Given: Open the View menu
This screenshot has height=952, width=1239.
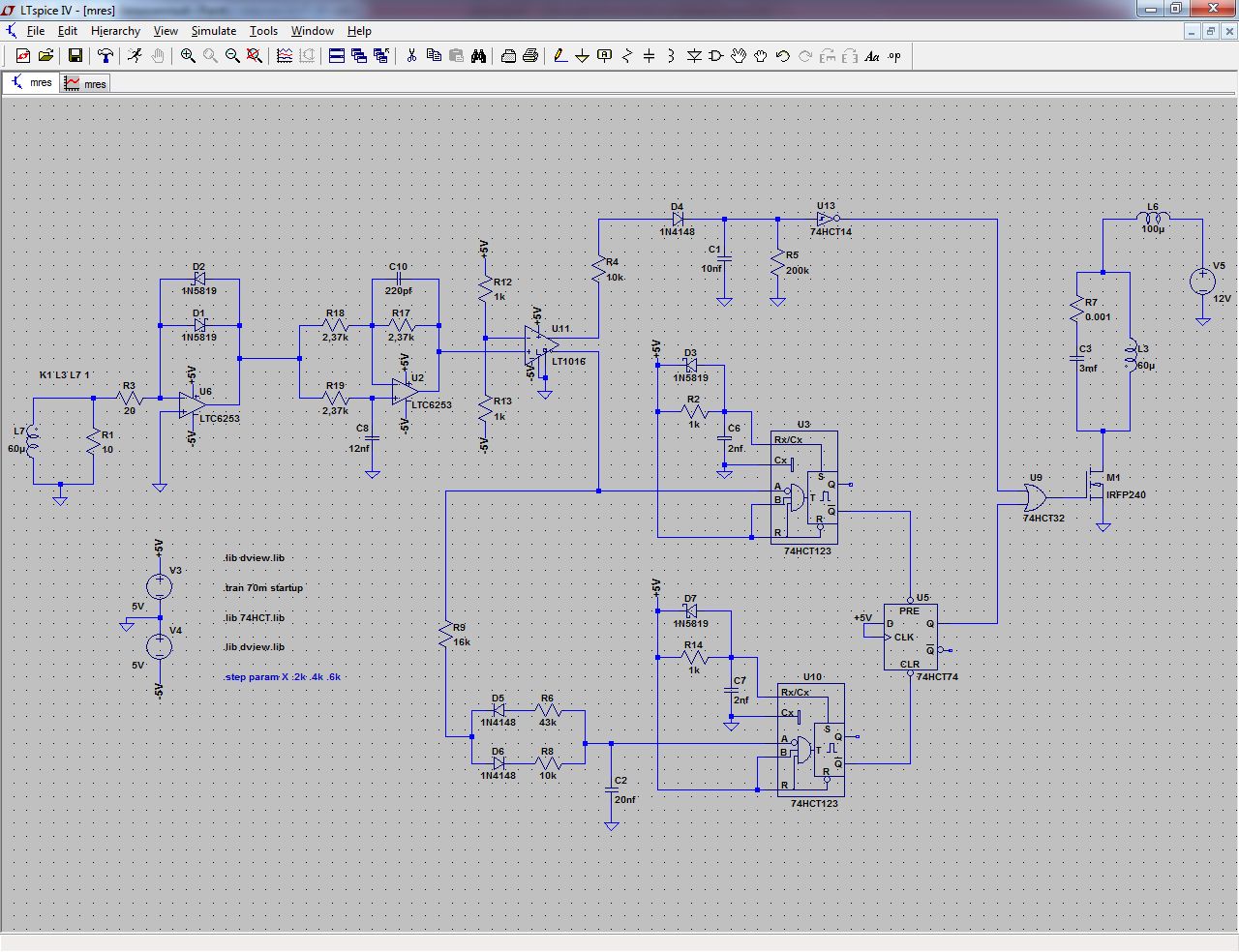Looking at the screenshot, I should pos(166,31).
